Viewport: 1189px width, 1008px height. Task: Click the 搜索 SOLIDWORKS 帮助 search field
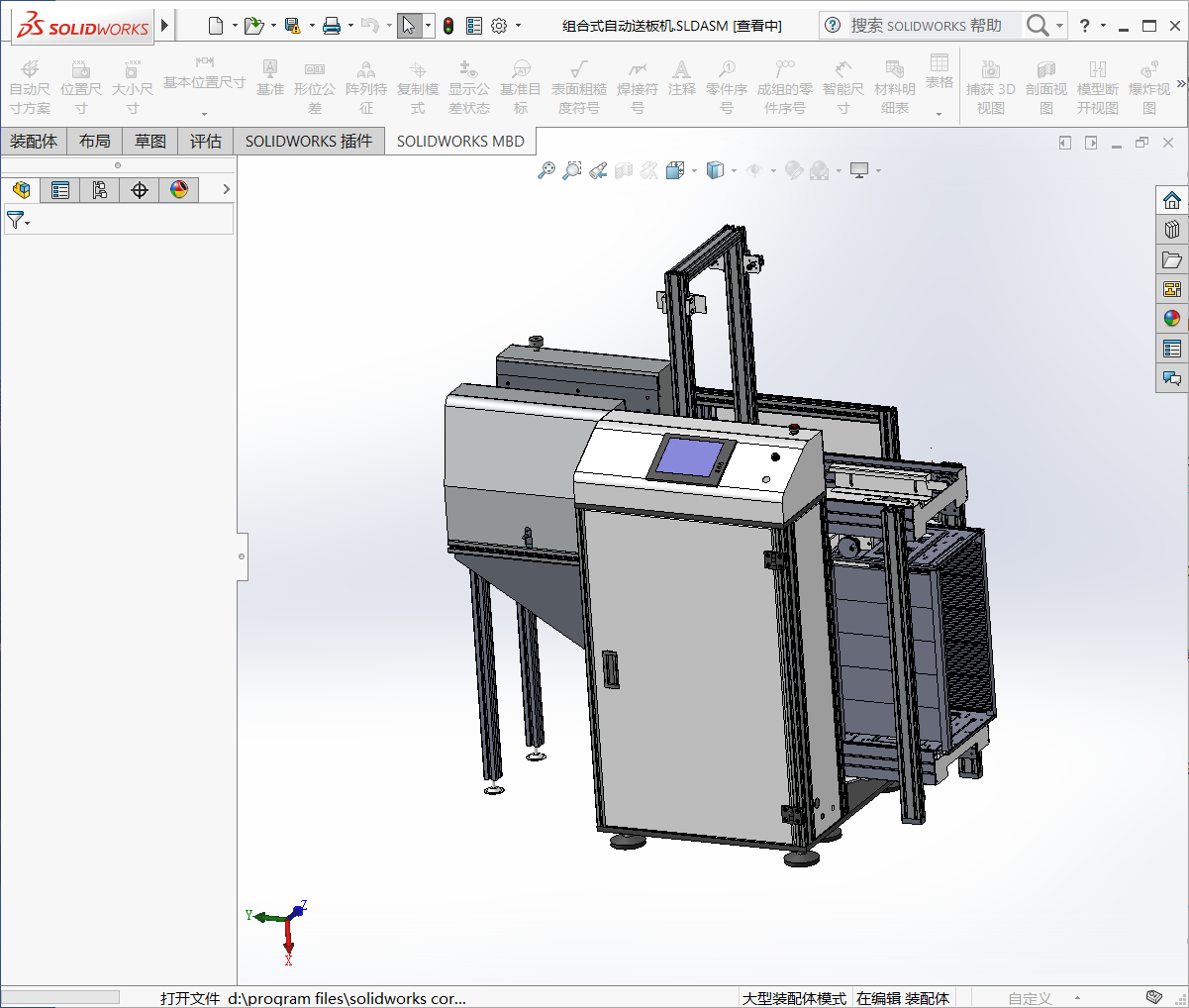point(926,26)
